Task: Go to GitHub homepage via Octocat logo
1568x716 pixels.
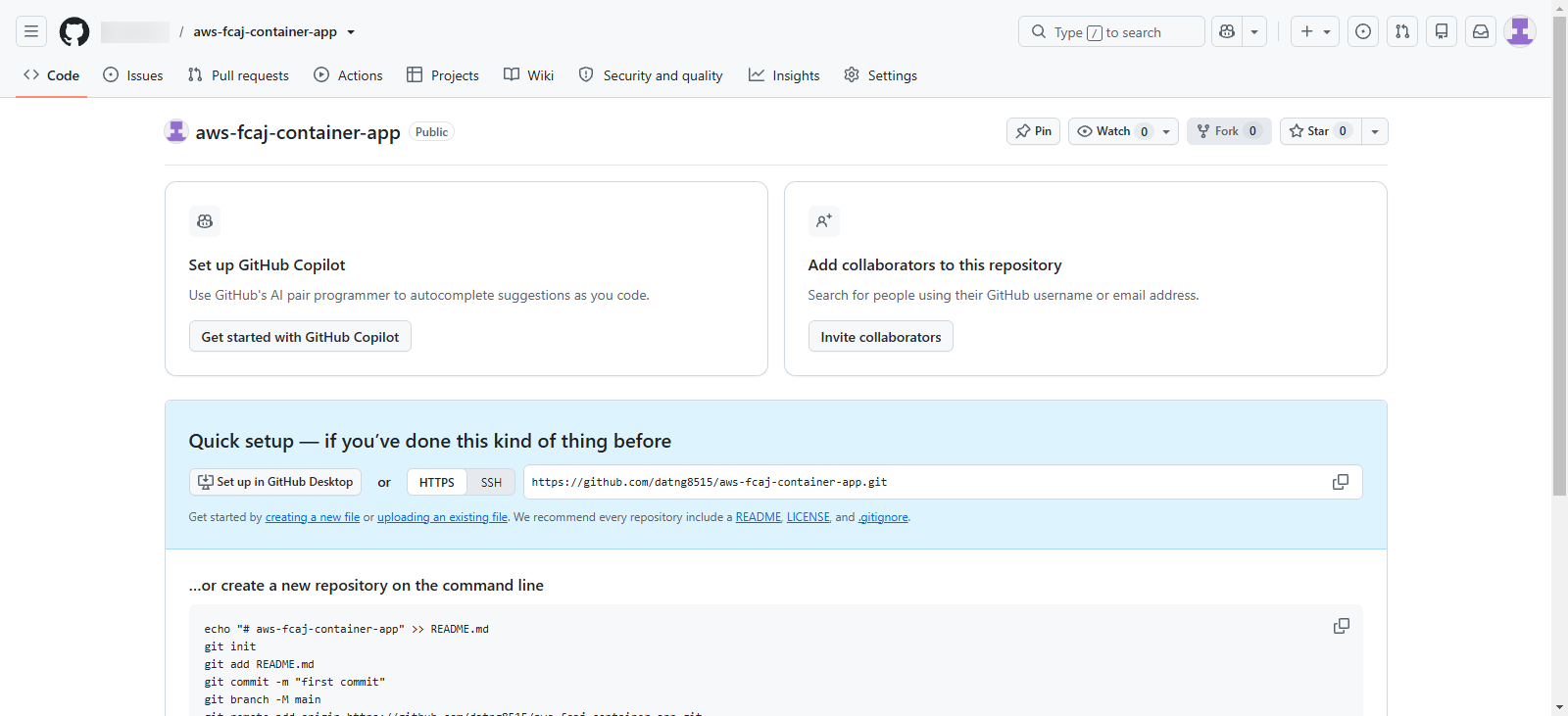Action: pos(74,31)
